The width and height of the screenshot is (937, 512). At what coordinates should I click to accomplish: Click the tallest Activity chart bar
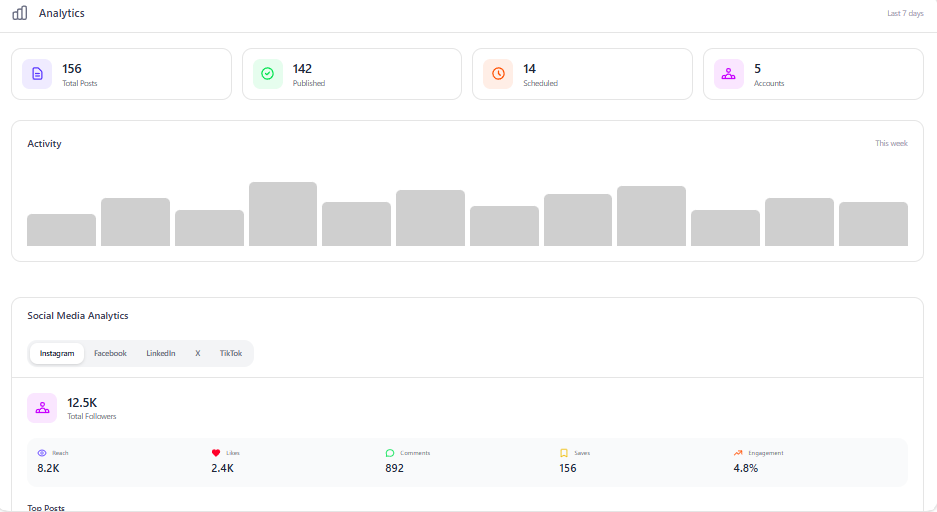click(x=283, y=214)
